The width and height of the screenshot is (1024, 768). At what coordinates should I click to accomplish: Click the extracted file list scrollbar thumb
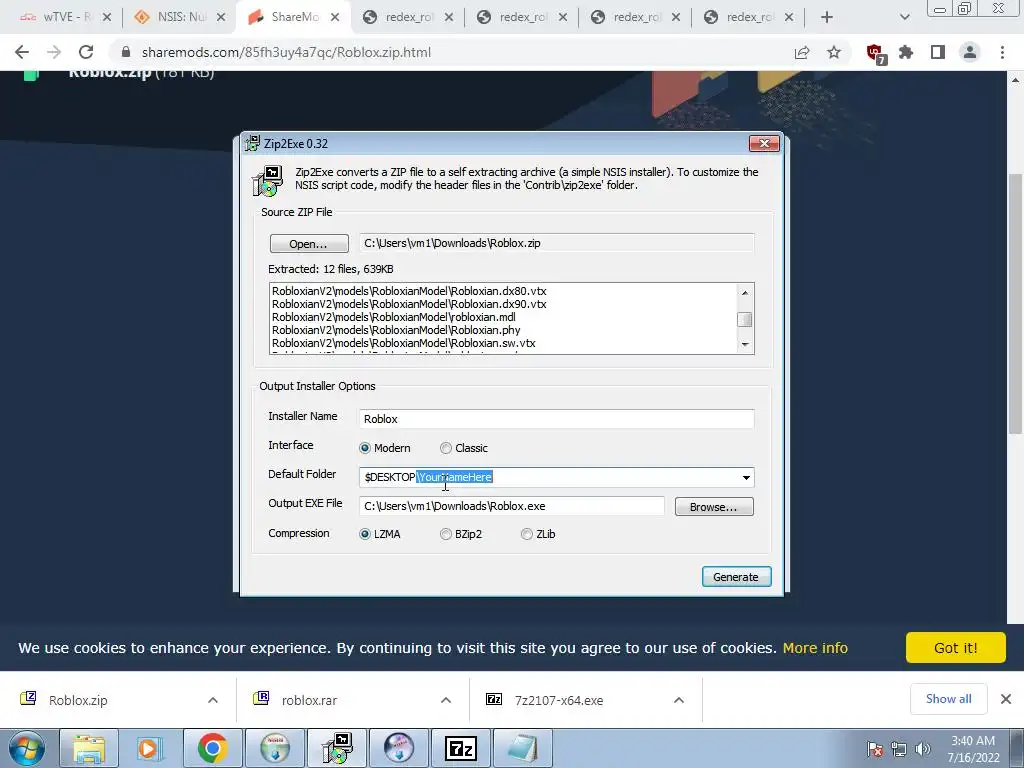(x=744, y=319)
